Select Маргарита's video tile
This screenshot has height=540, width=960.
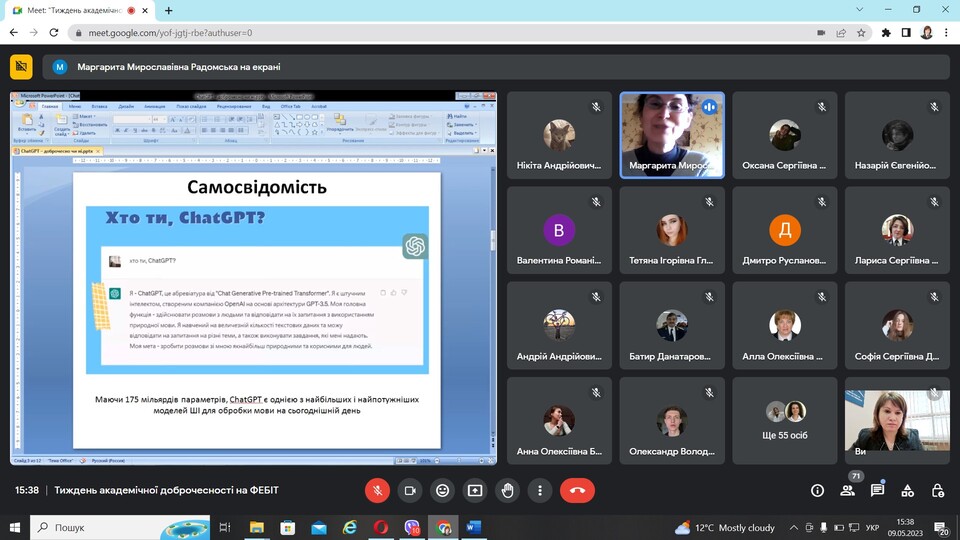point(672,135)
